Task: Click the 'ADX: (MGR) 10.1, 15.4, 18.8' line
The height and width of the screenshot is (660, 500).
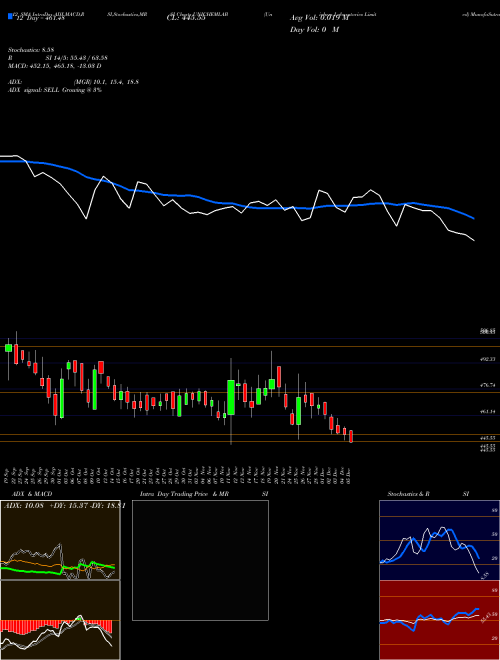Action: coord(74,82)
